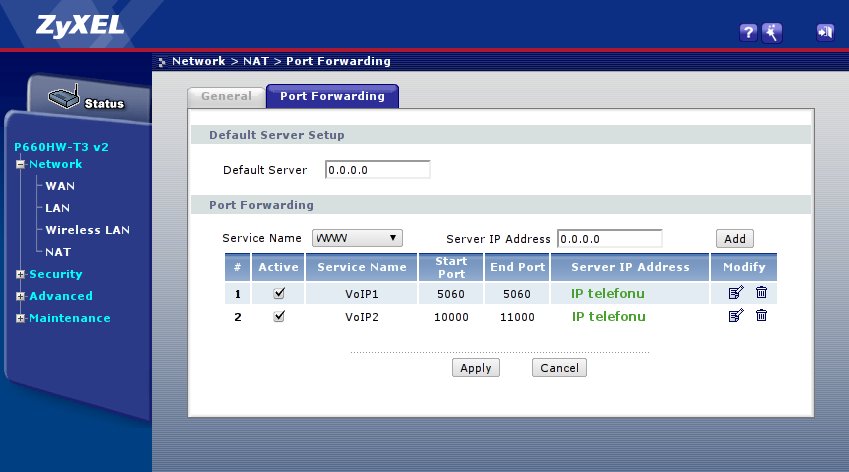Expand the Advanced menu section
849x472 pixels.
60,296
